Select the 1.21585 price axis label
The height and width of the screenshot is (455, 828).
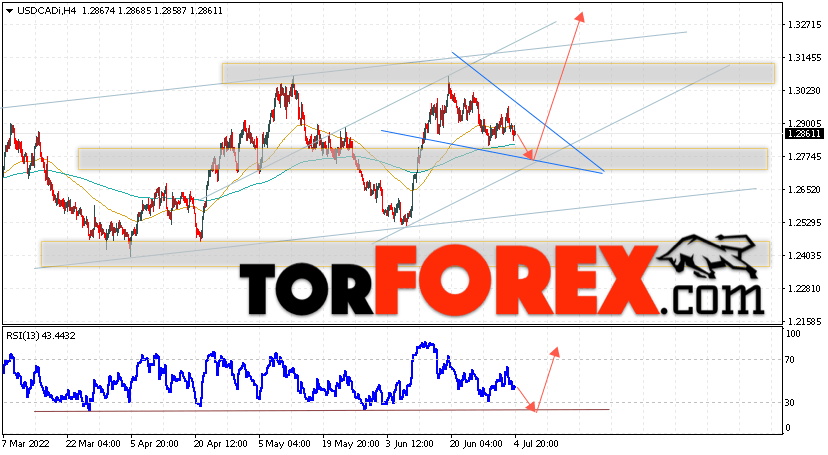pos(805,321)
